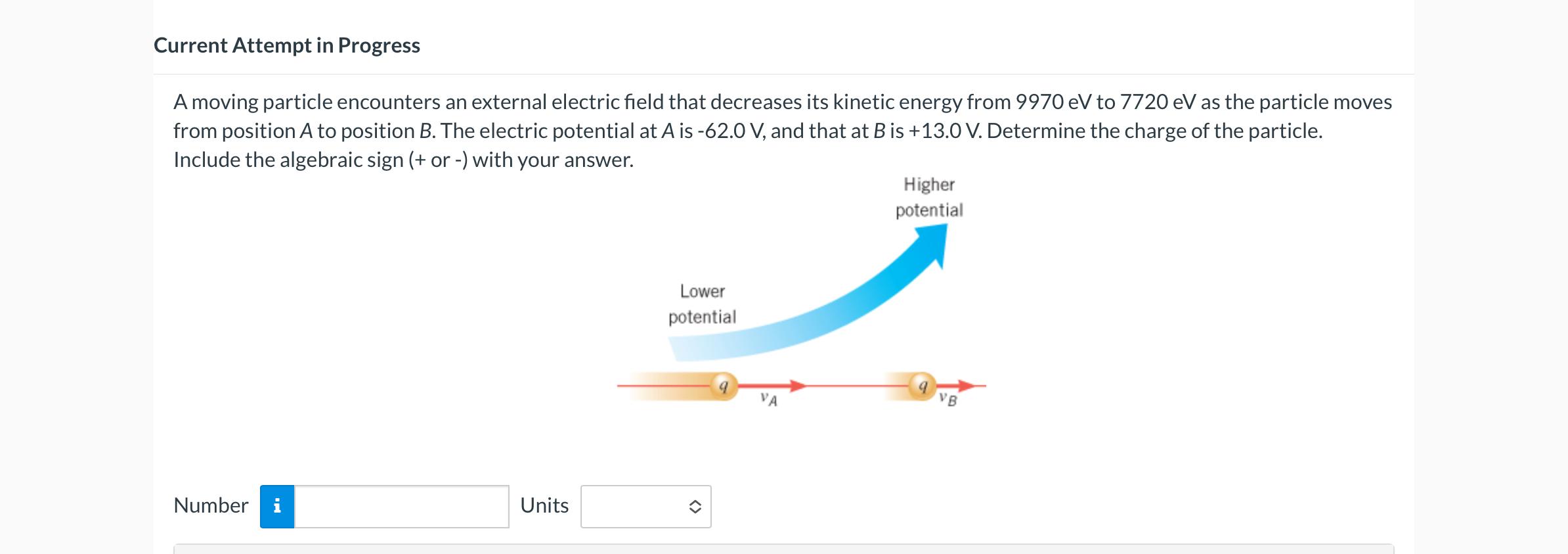The image size is (1568, 554).
Task: Click the 'Current Attempt in Progress' heading
Action: 286,45
